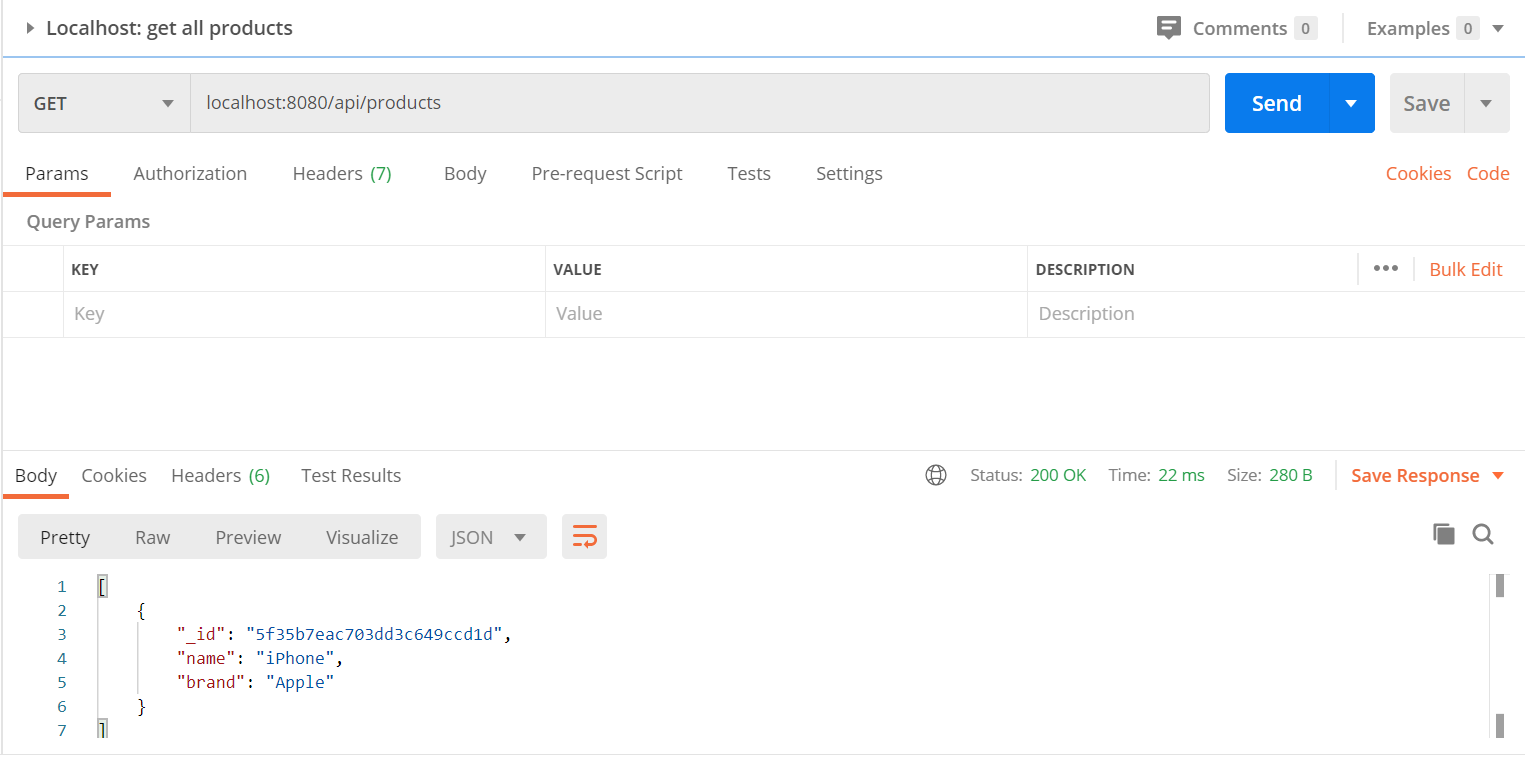Click the request URL field
This screenshot has width=1525, height=759.
(700, 103)
